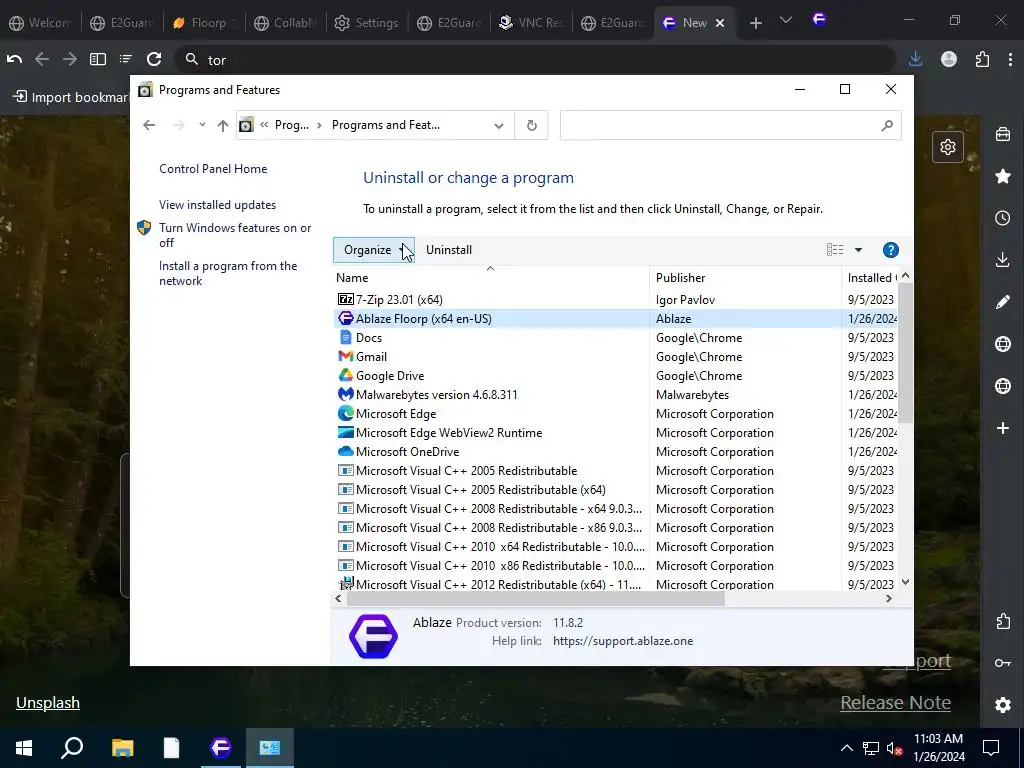This screenshot has height=768, width=1024.
Task: Open Install a program from the network
Action: click(x=228, y=274)
